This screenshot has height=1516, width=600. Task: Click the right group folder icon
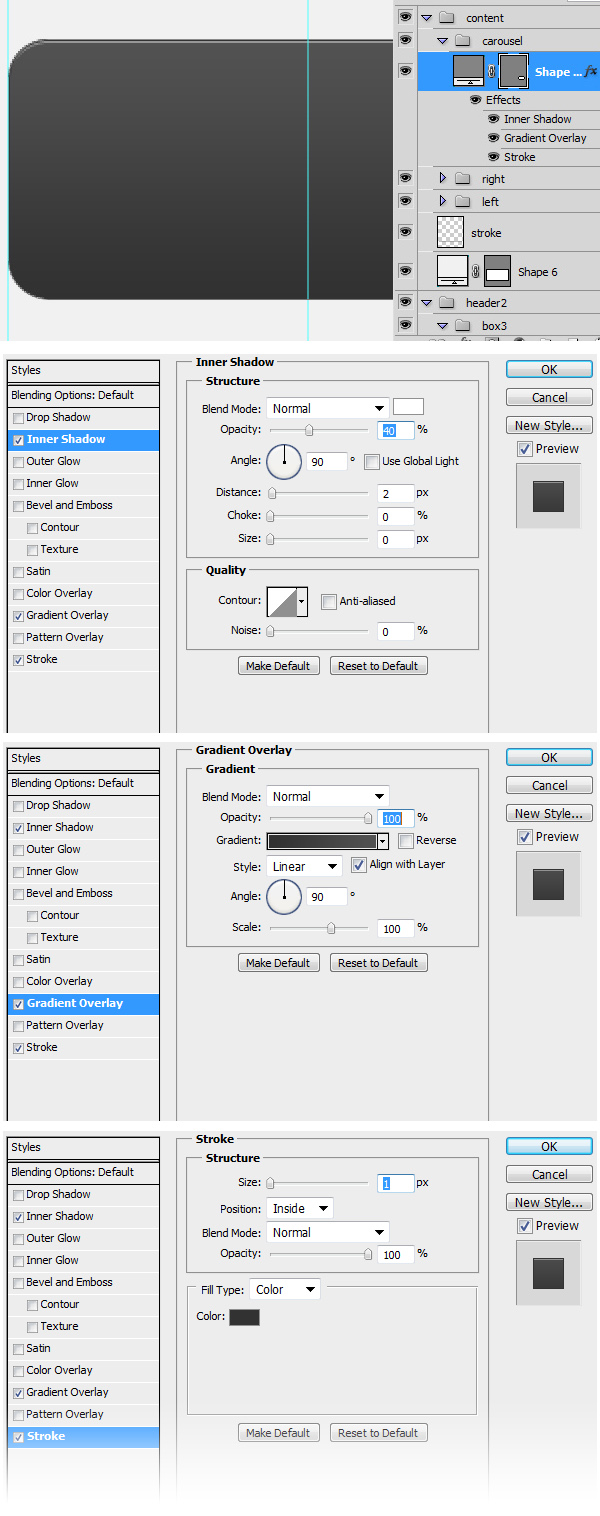tap(462, 179)
